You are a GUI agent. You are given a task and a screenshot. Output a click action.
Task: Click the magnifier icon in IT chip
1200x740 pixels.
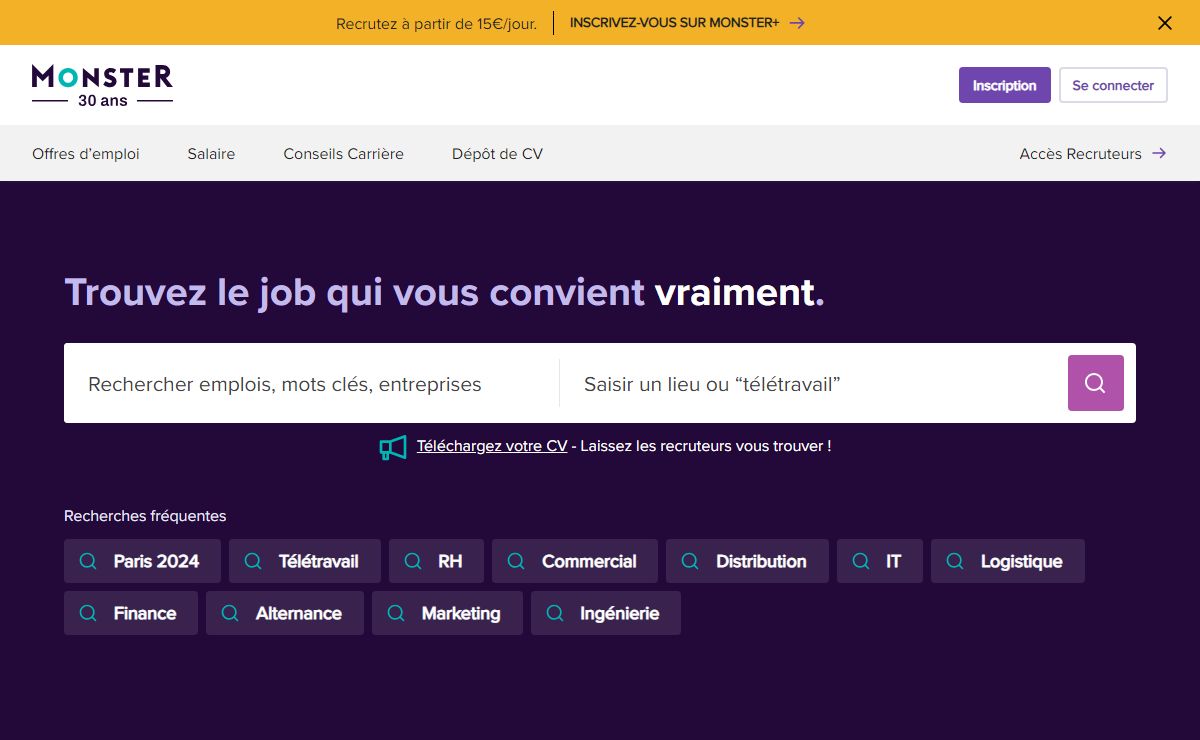click(861, 561)
